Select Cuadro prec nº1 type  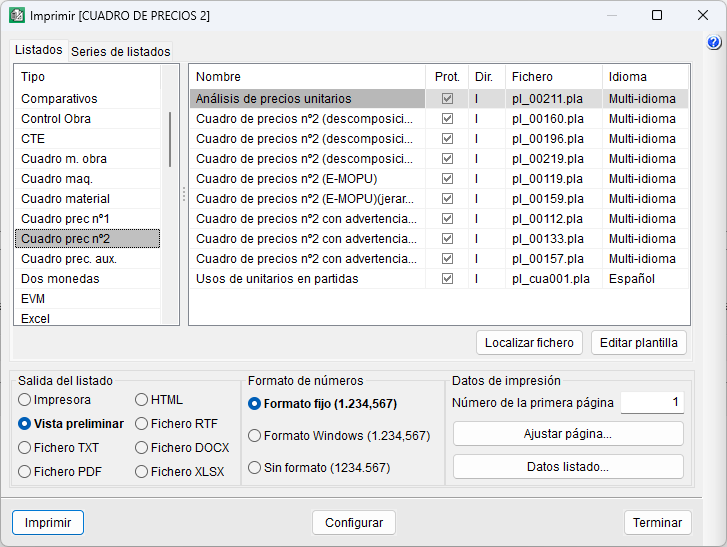66,219
